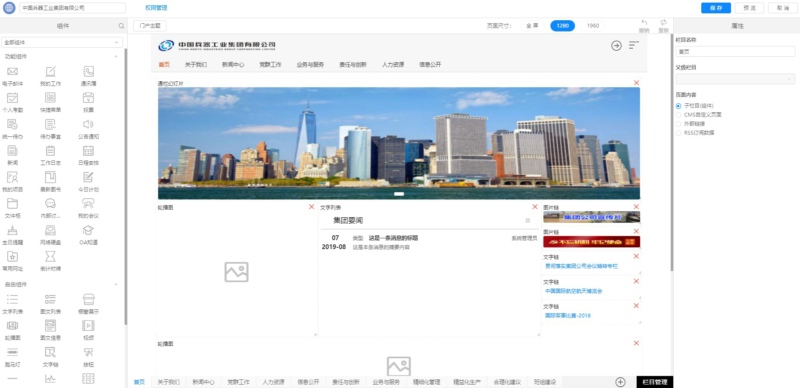Click the 栏目管理 button
This screenshot has height=388, width=800.
655,382
